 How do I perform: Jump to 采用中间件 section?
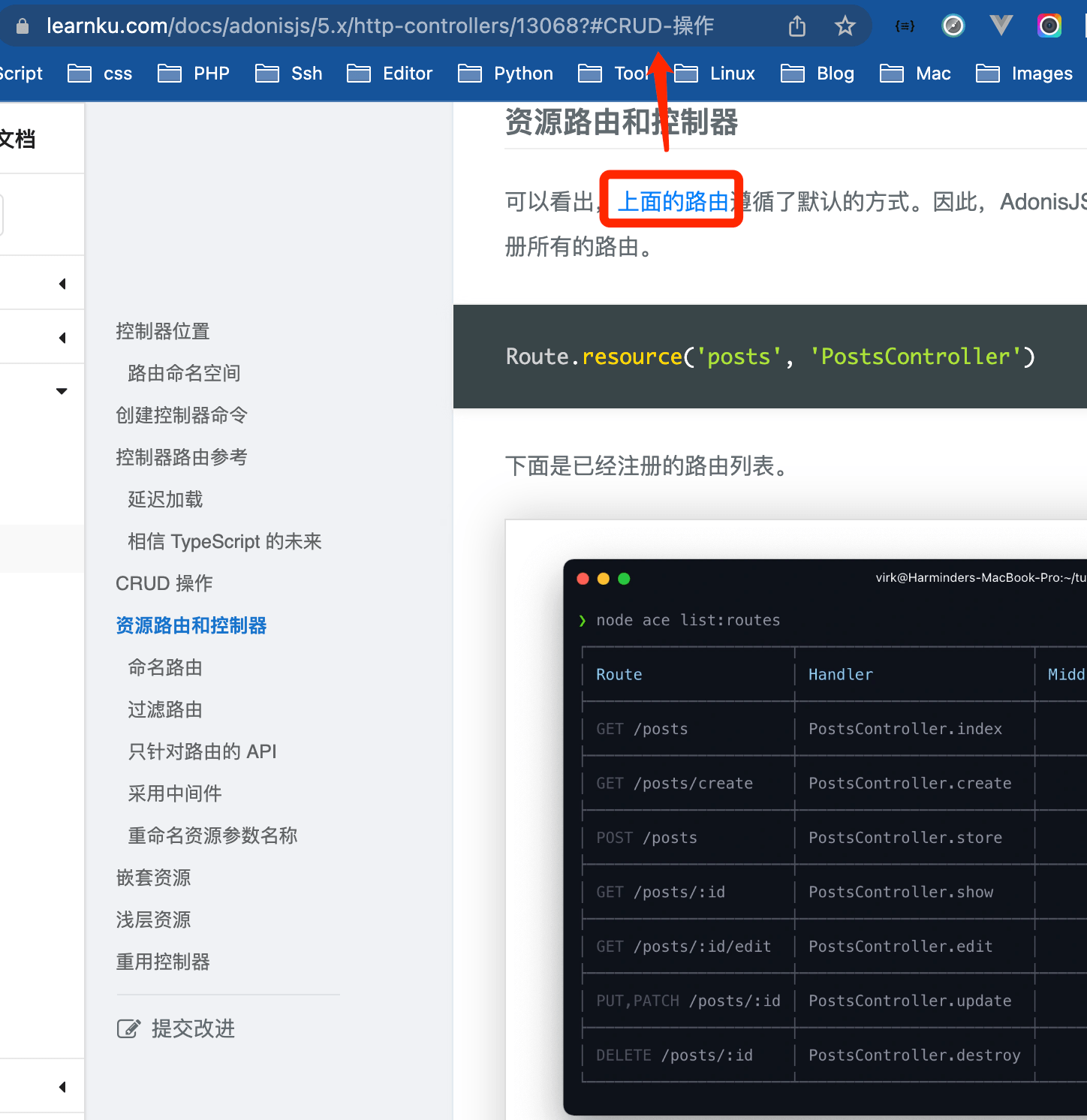point(175,793)
